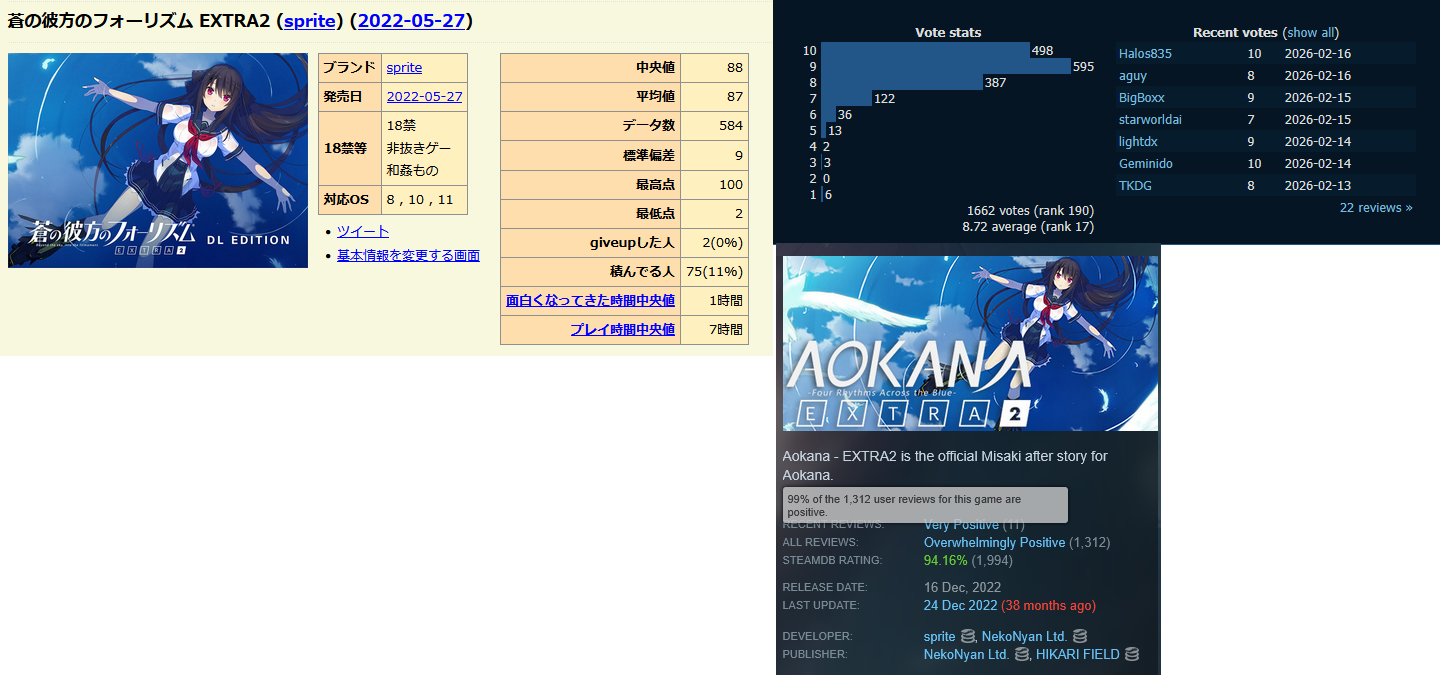The width and height of the screenshot is (1440, 675).
Task: Open 基本情報を変更する画面 link
Action: click(408, 256)
